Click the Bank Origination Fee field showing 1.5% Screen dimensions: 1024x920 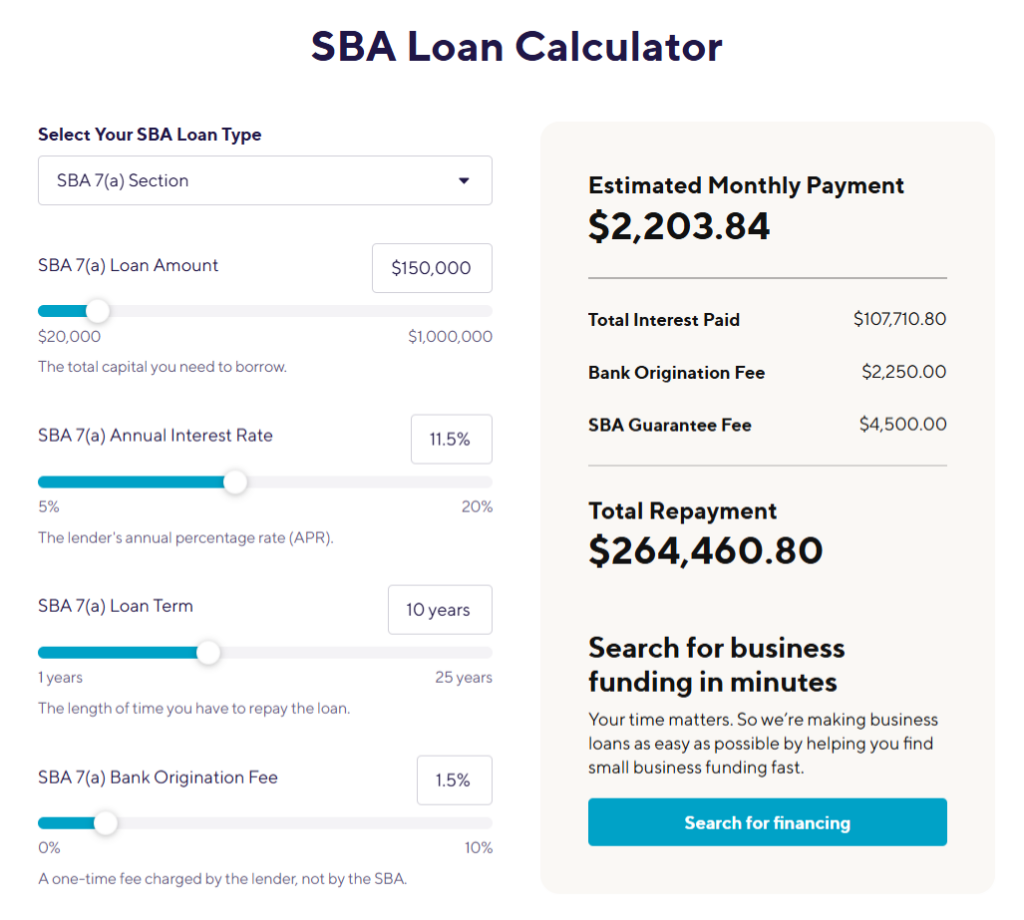(454, 780)
